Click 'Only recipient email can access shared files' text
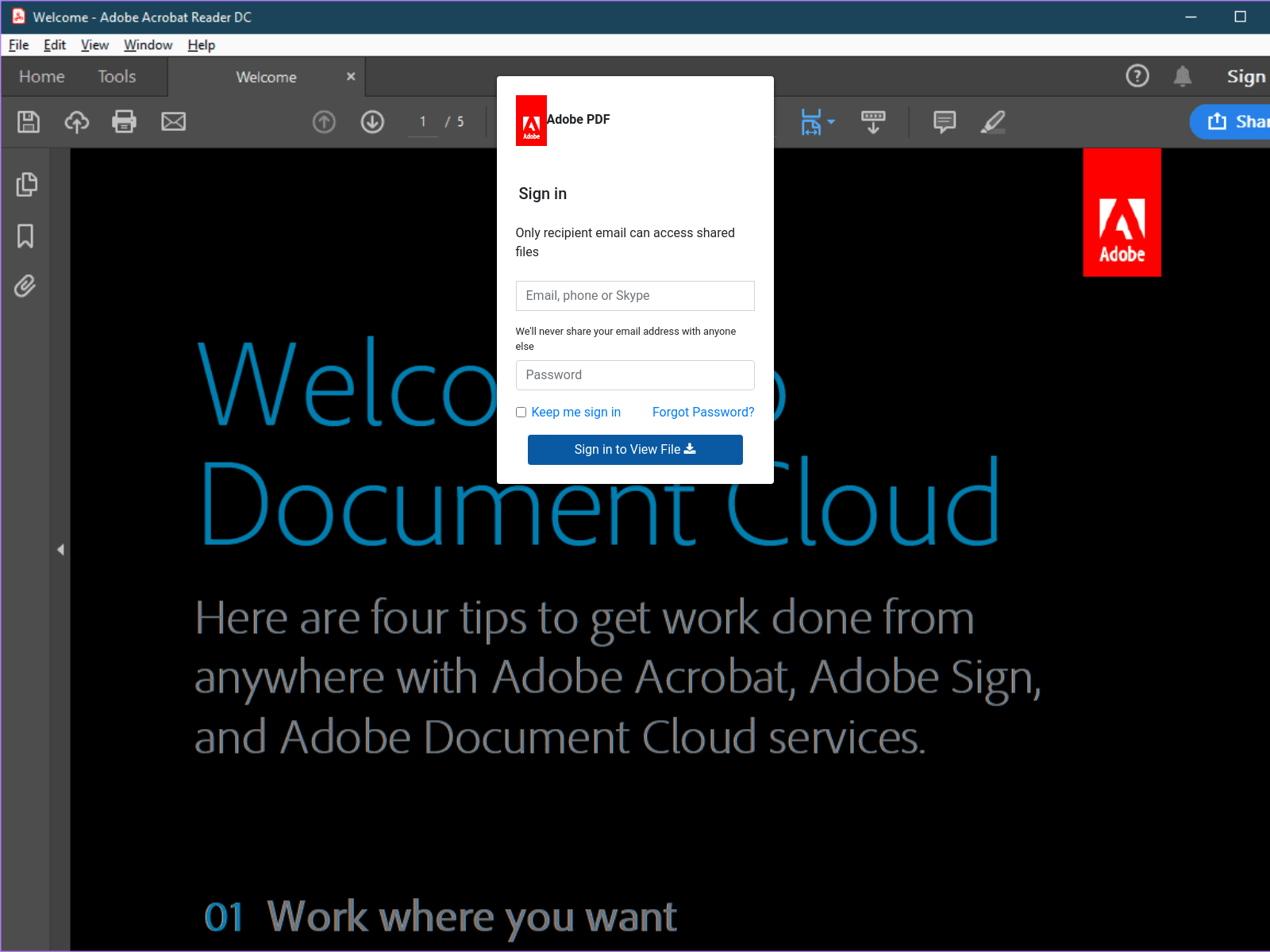The height and width of the screenshot is (952, 1270). coord(625,242)
